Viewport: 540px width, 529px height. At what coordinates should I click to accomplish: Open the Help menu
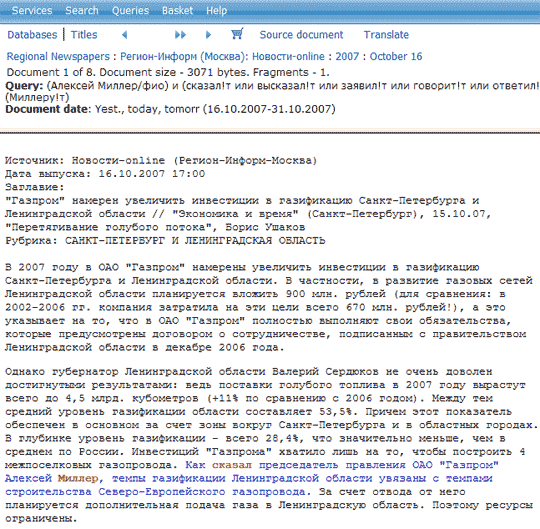coord(216,11)
